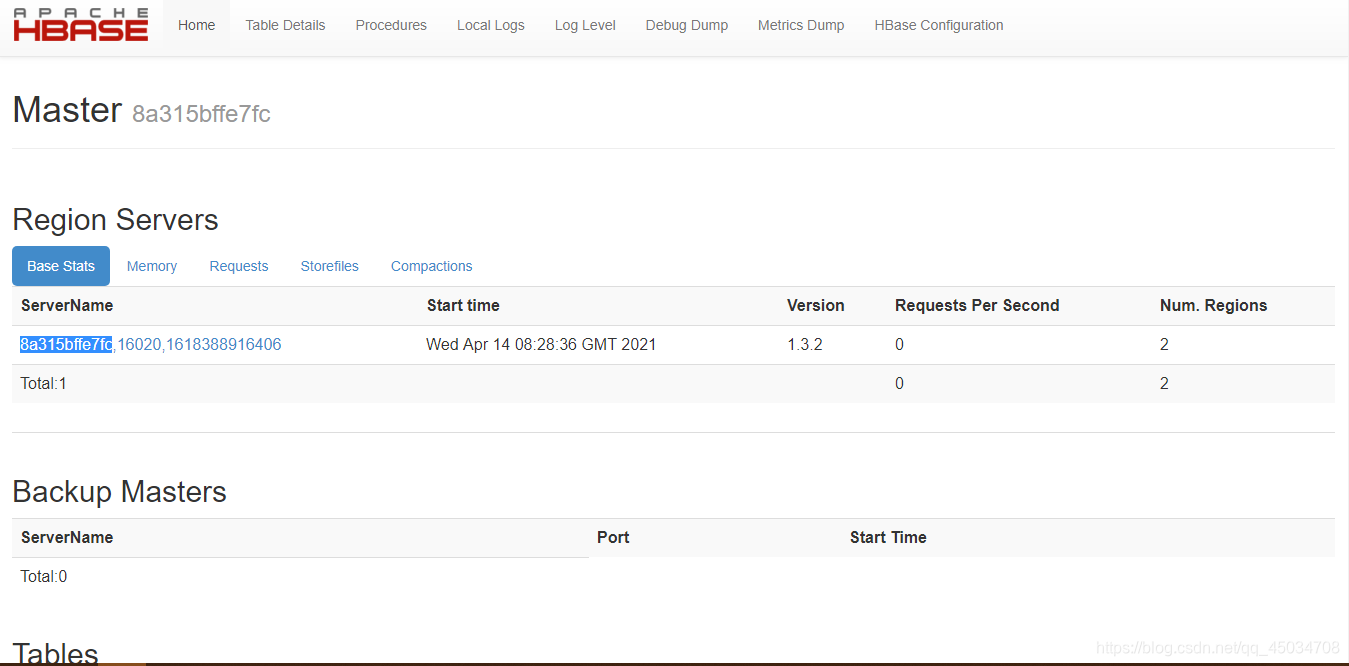Click the Backup Masters Start Time header
The image size is (1349, 666).
[888, 537]
